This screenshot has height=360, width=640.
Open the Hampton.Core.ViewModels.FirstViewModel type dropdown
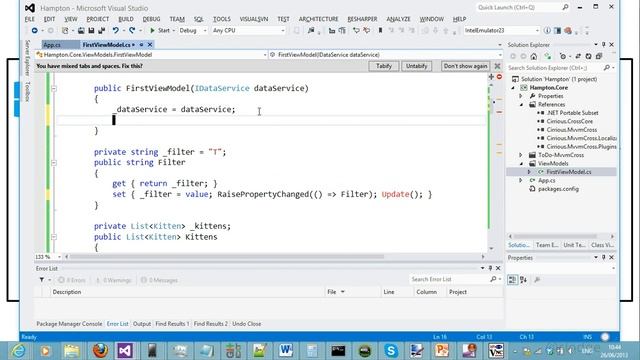click(x=151, y=55)
